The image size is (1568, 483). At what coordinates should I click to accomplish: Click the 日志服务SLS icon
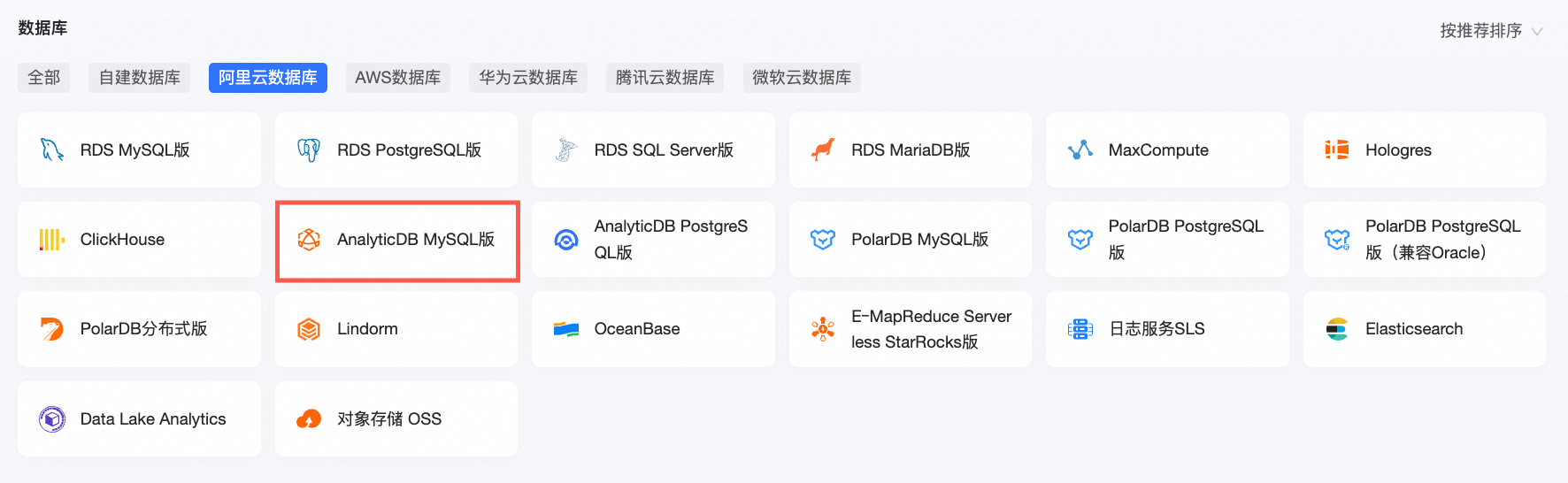(1080, 329)
